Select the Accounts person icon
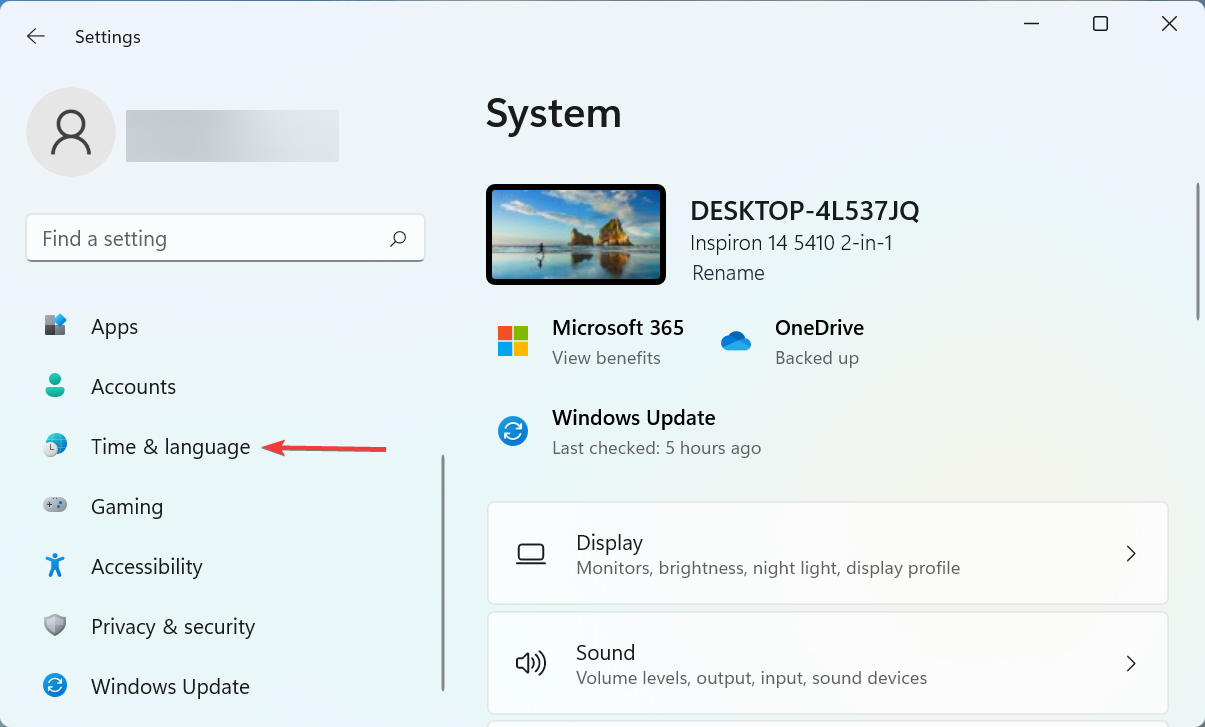The image size is (1205, 727). 55,386
